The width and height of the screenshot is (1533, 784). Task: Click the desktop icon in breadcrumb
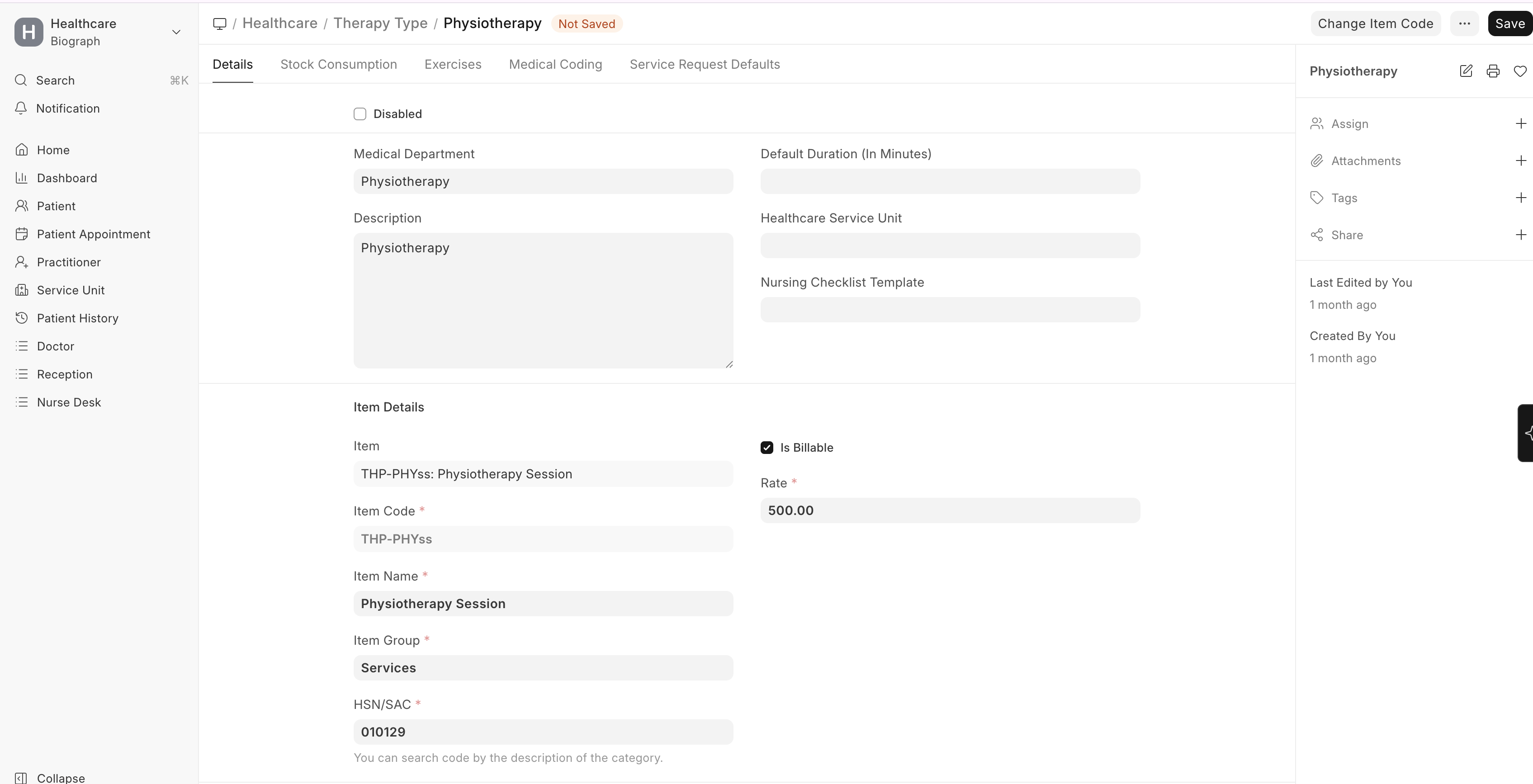tap(220, 24)
